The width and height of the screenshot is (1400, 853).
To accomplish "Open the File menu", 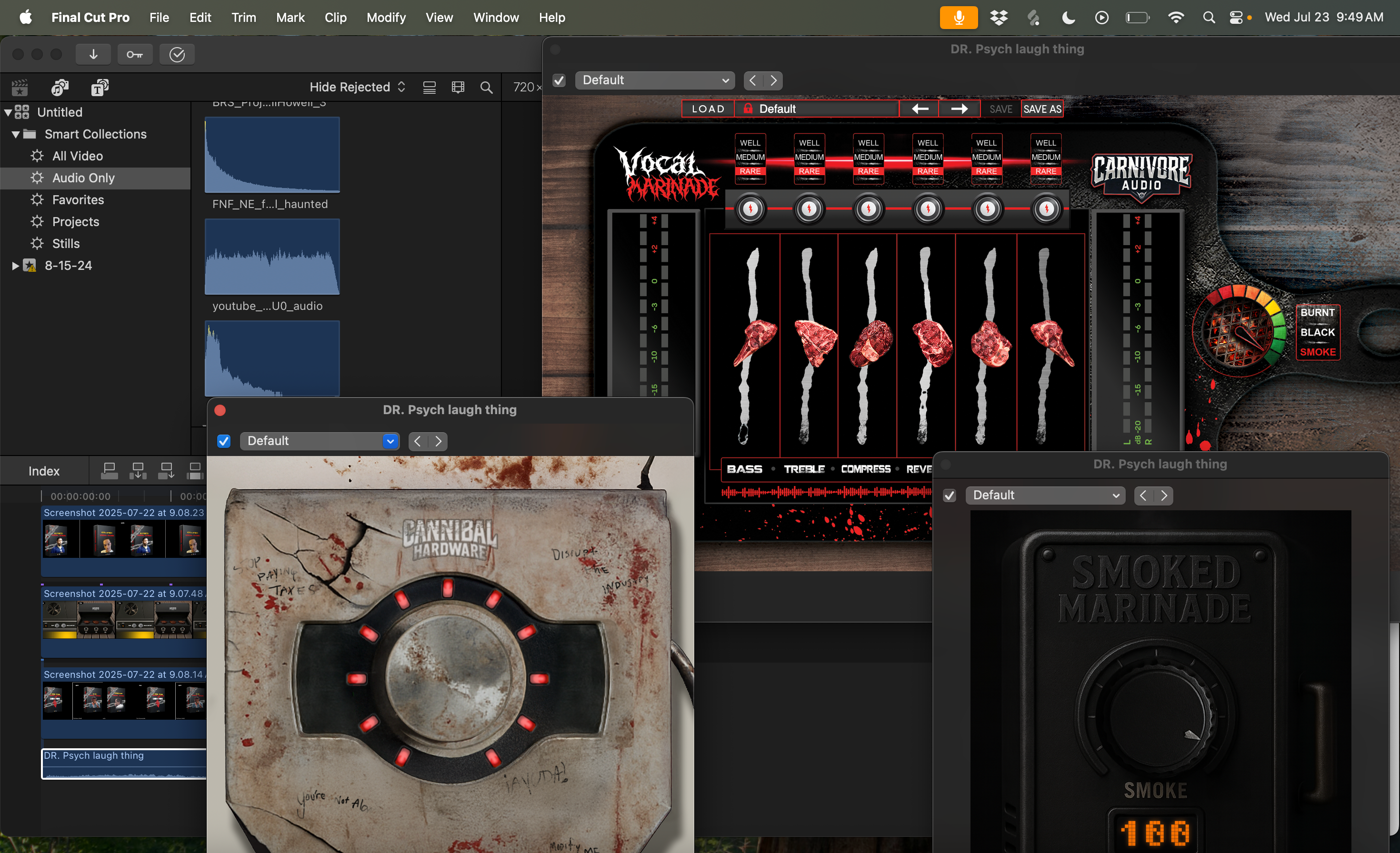I will [159, 18].
